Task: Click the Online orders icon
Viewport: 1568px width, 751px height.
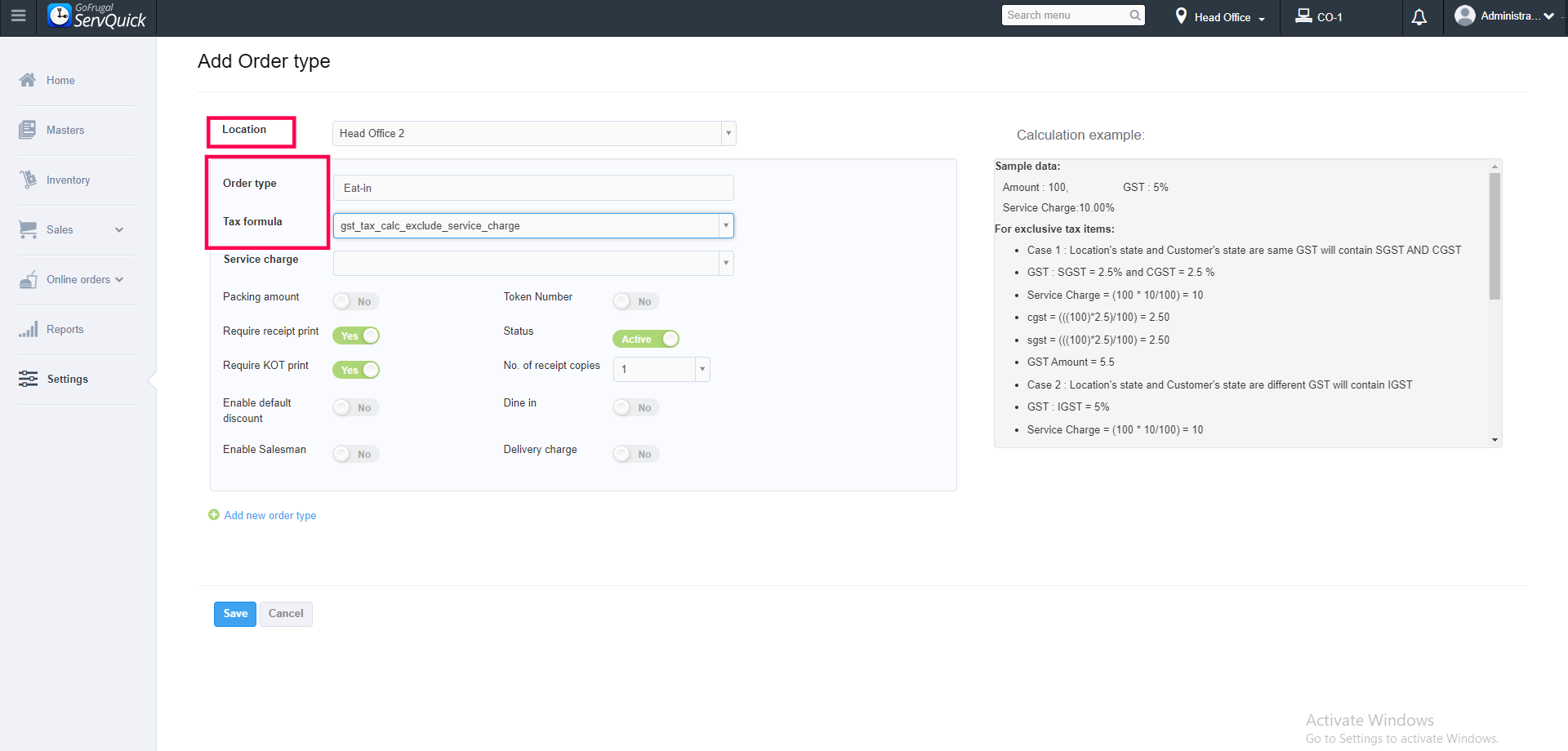Action: point(28,279)
